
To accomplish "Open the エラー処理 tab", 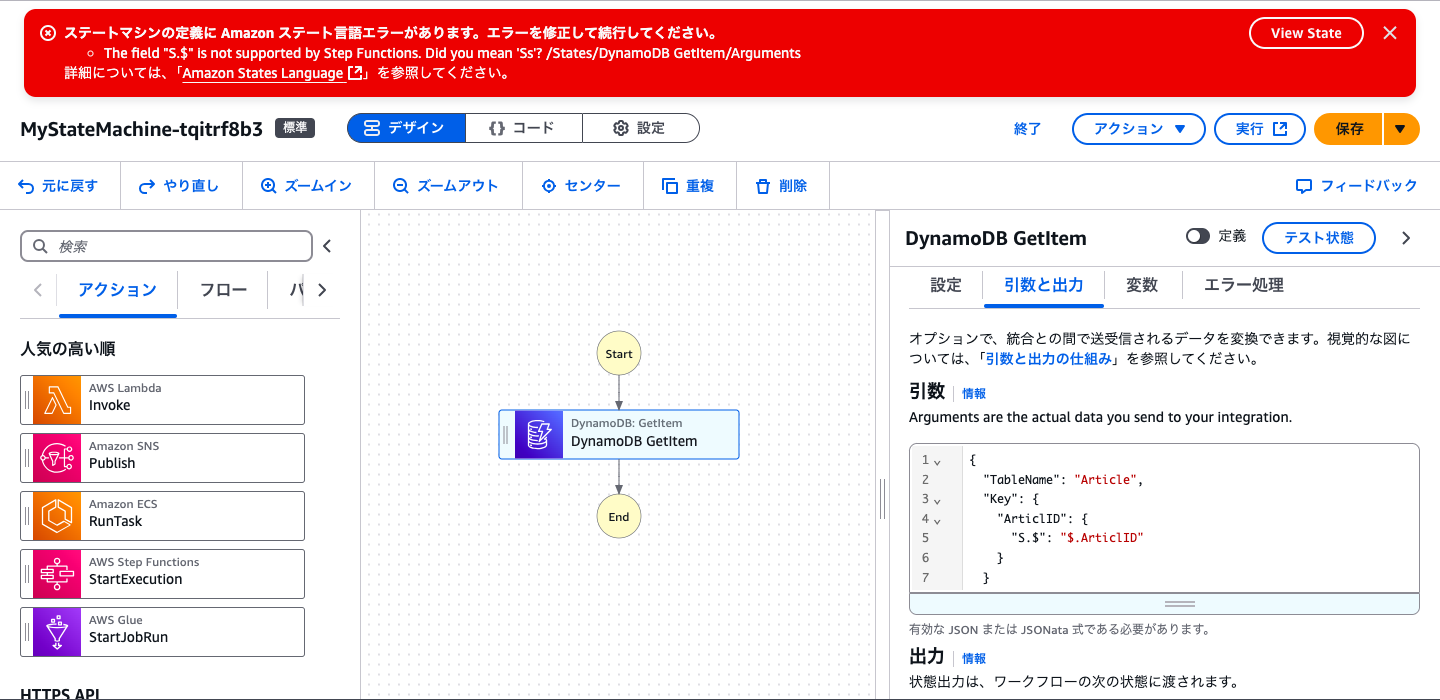I will point(1244,285).
